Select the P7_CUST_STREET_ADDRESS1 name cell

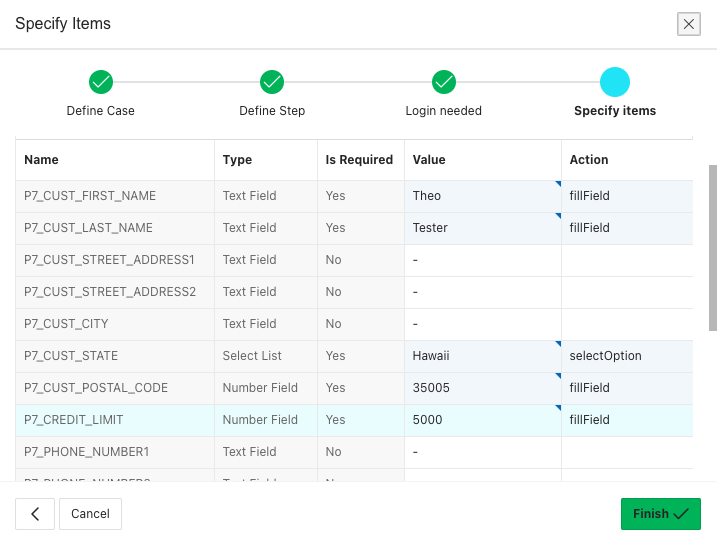click(x=115, y=260)
